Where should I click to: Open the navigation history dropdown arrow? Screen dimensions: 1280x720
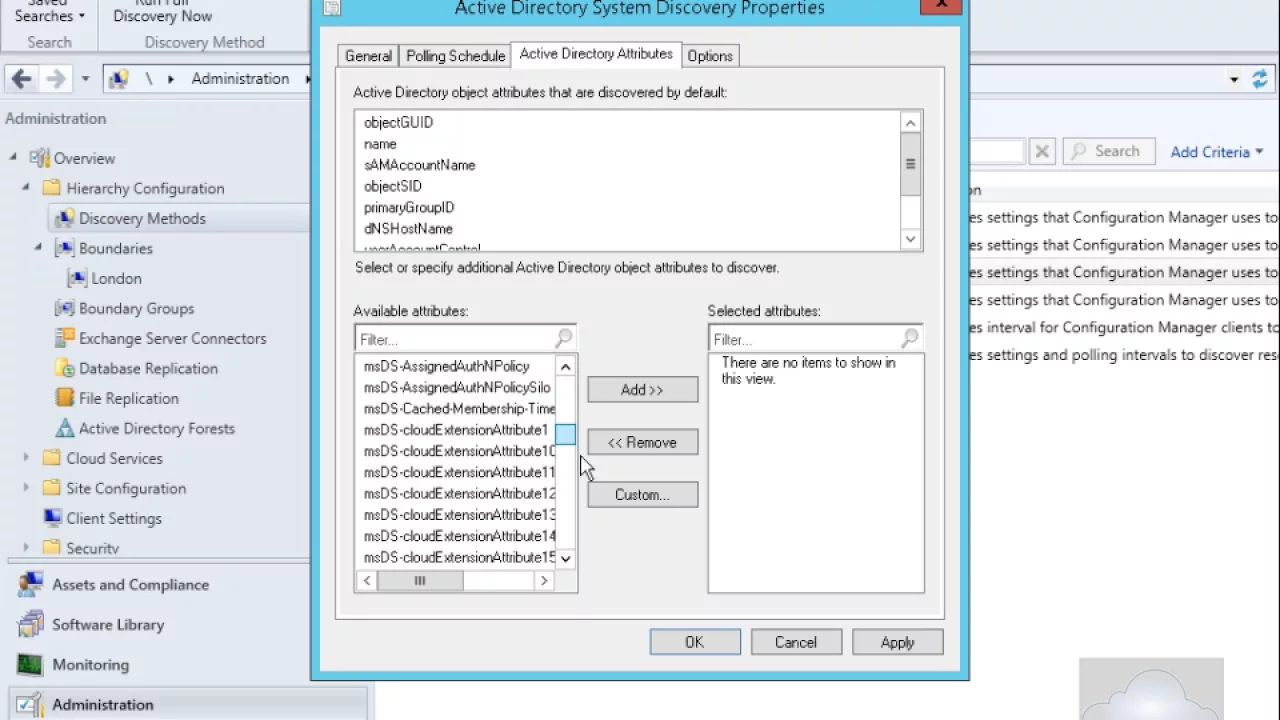pos(85,79)
